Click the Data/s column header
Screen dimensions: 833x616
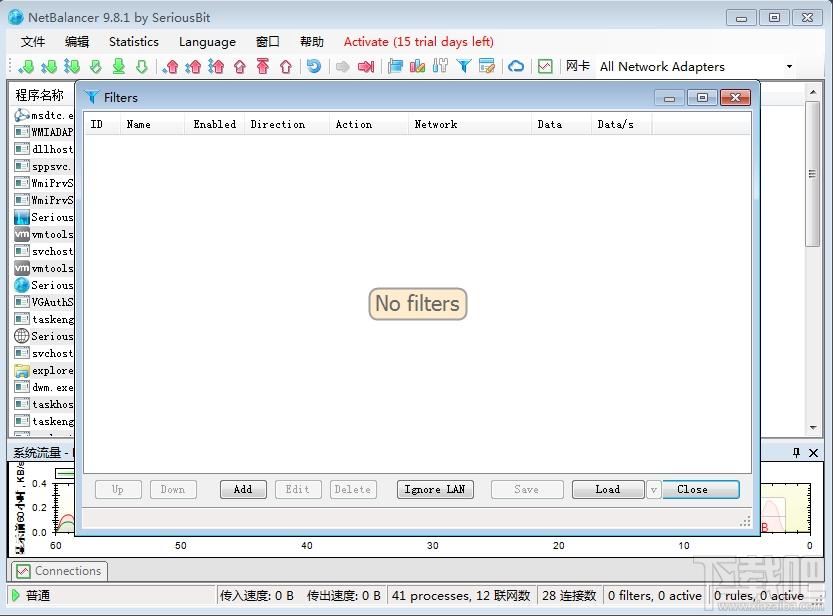pyautogui.click(x=621, y=124)
